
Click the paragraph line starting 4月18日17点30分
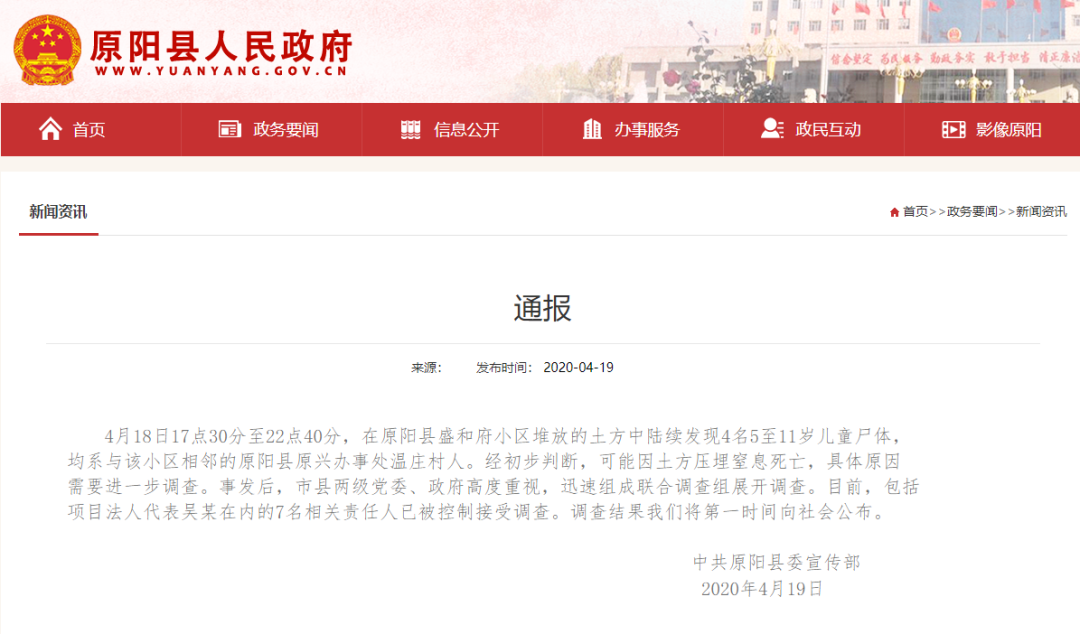[503, 436]
